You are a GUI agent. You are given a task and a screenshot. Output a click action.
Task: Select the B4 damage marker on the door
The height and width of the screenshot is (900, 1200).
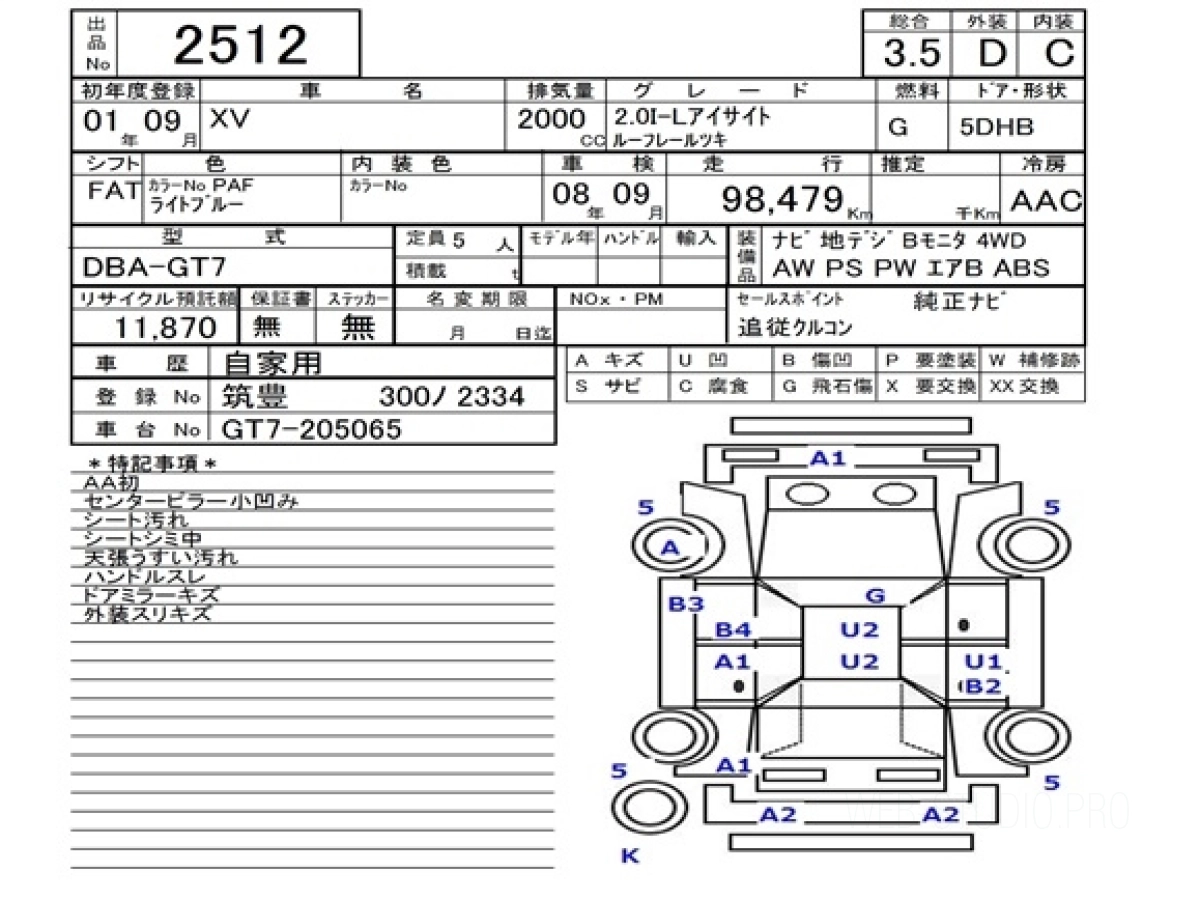(733, 630)
